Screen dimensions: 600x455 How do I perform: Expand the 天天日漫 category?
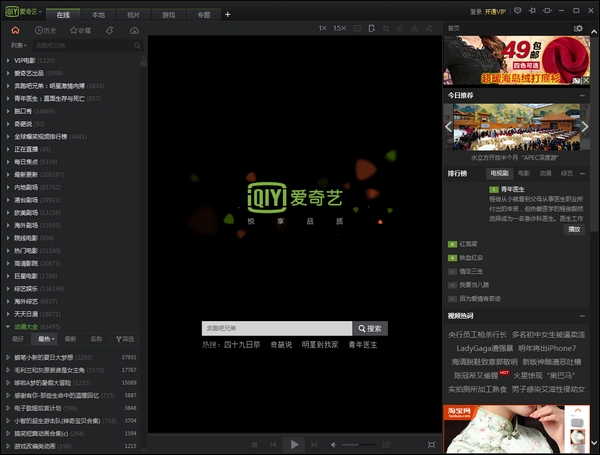[8, 314]
